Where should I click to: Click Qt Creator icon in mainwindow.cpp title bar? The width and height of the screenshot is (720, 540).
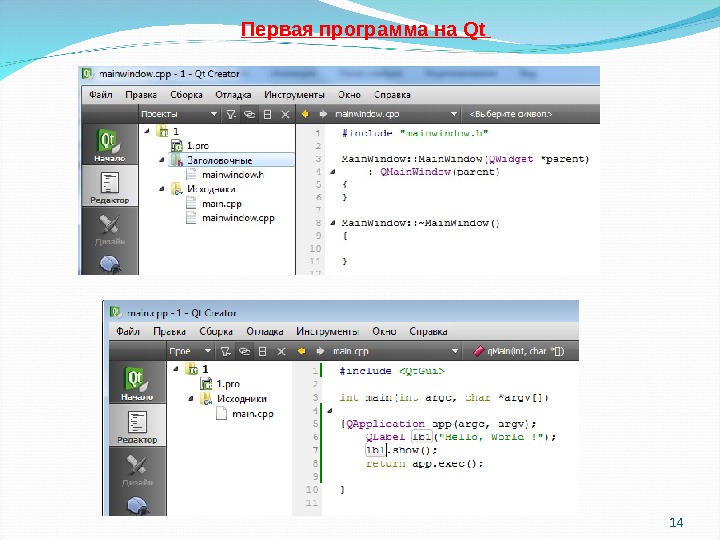point(87,73)
